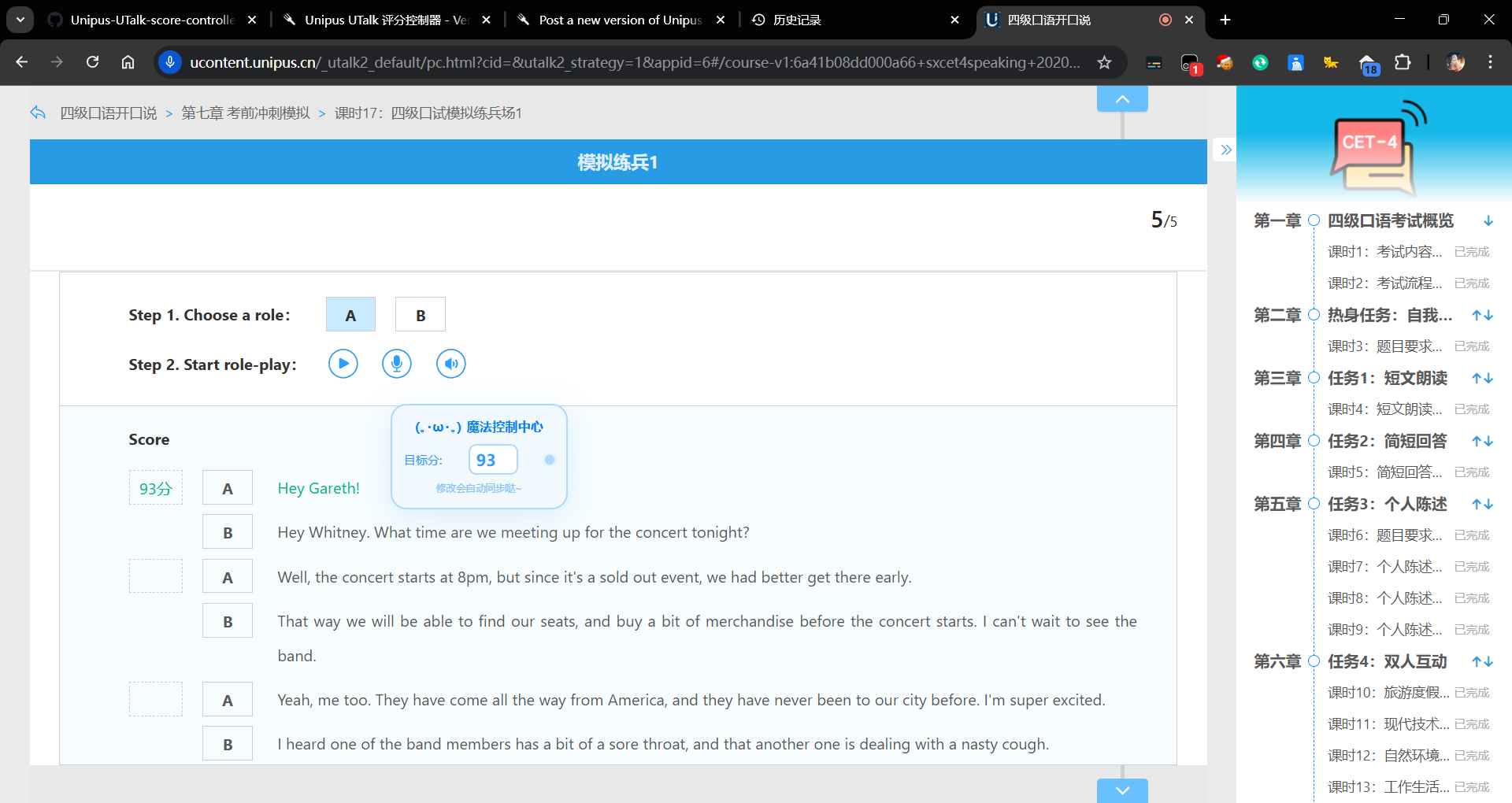This screenshot has height=803, width=1512.
Task: Expand chapter 四级口语考试概览 arrow
Action: click(x=1488, y=220)
